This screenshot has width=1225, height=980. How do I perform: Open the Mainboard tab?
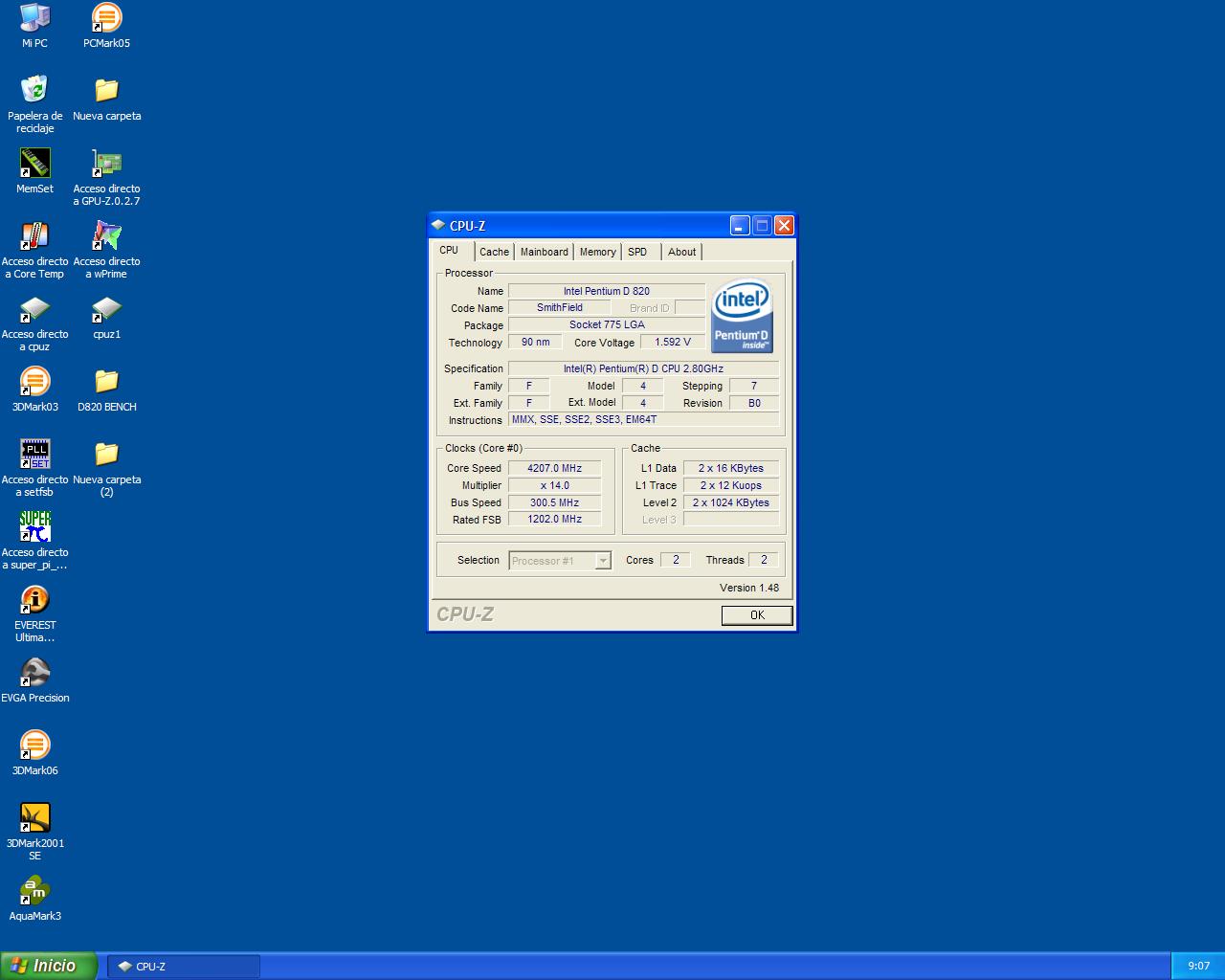(544, 252)
